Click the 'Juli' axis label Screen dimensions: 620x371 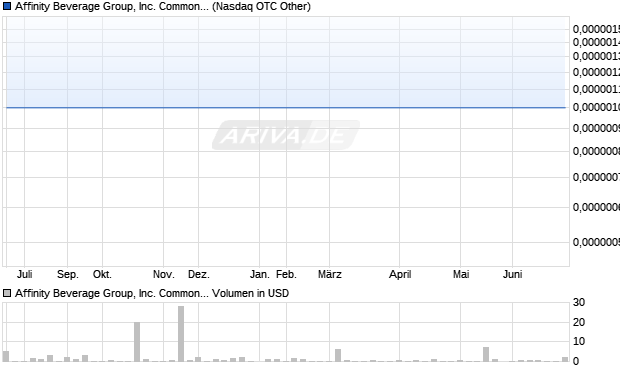coord(25,274)
